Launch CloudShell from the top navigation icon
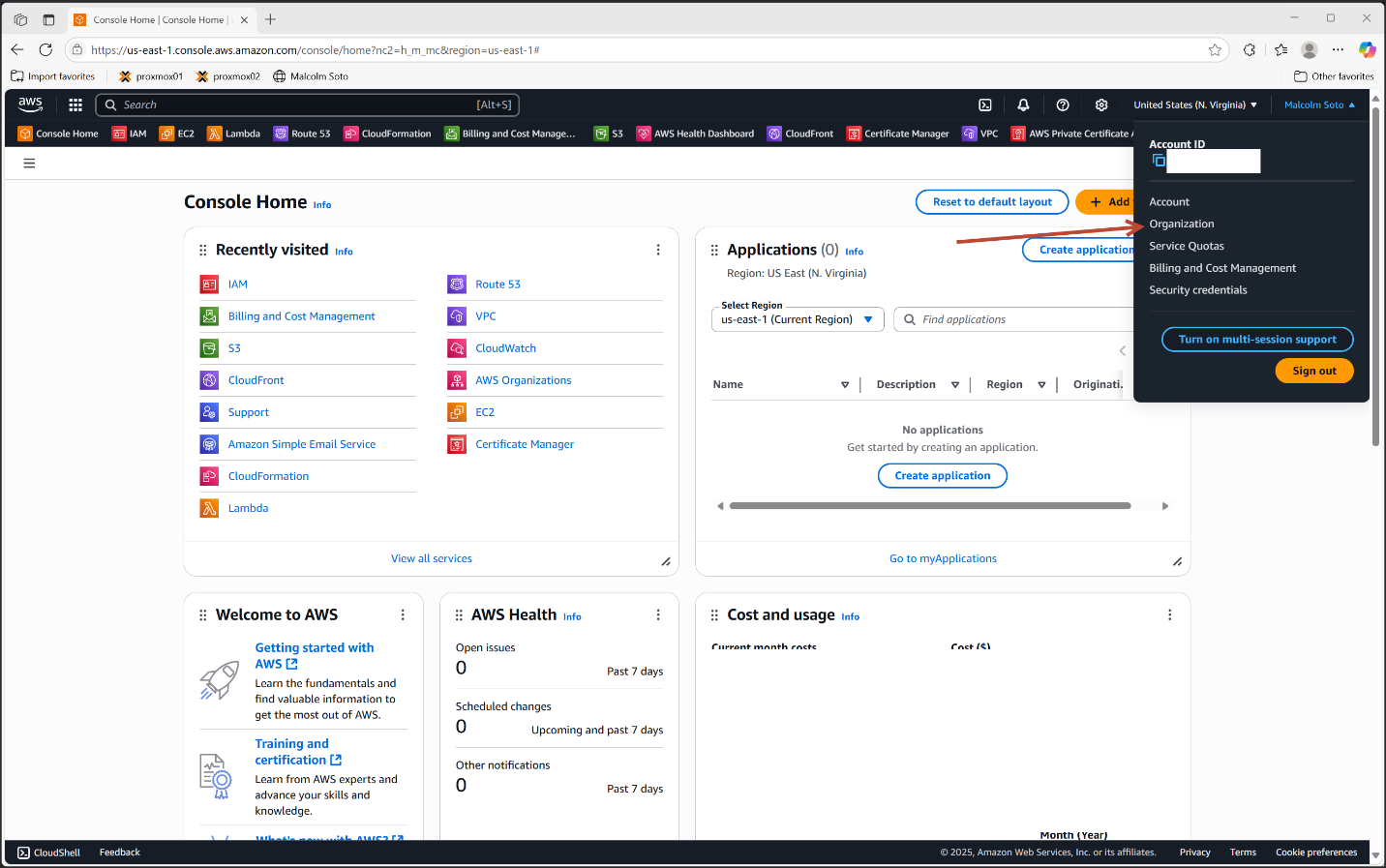 click(985, 105)
